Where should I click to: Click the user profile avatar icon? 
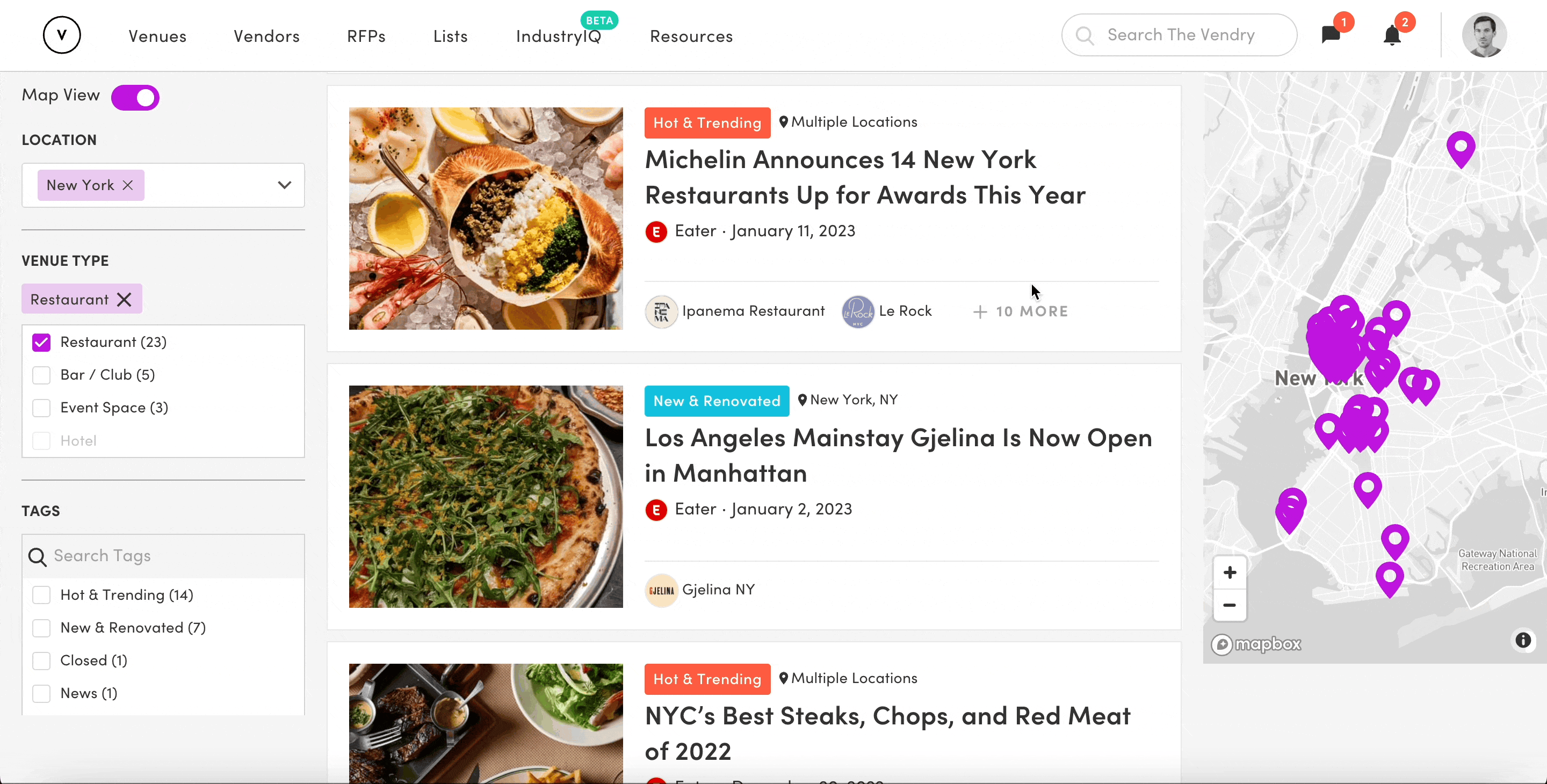pyautogui.click(x=1484, y=35)
